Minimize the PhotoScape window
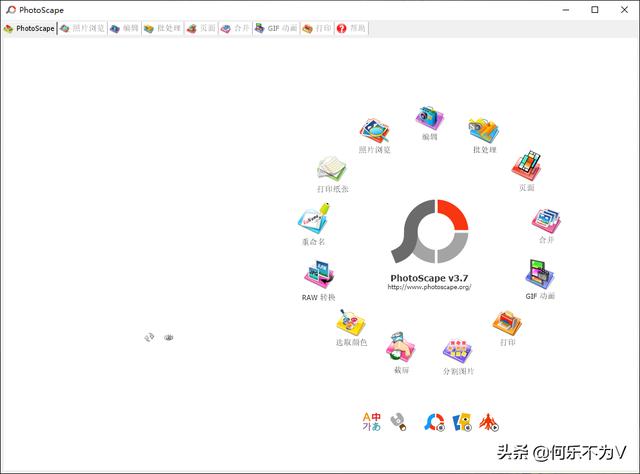 point(566,10)
